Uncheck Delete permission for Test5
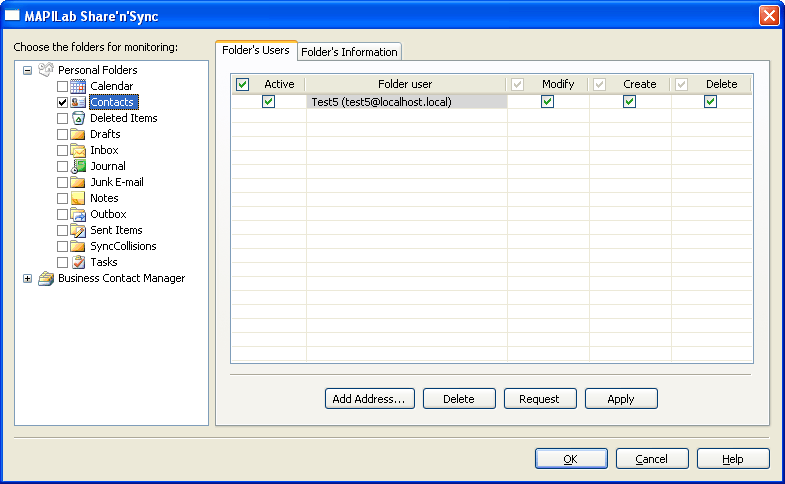The width and height of the screenshot is (785, 484). coord(710,102)
